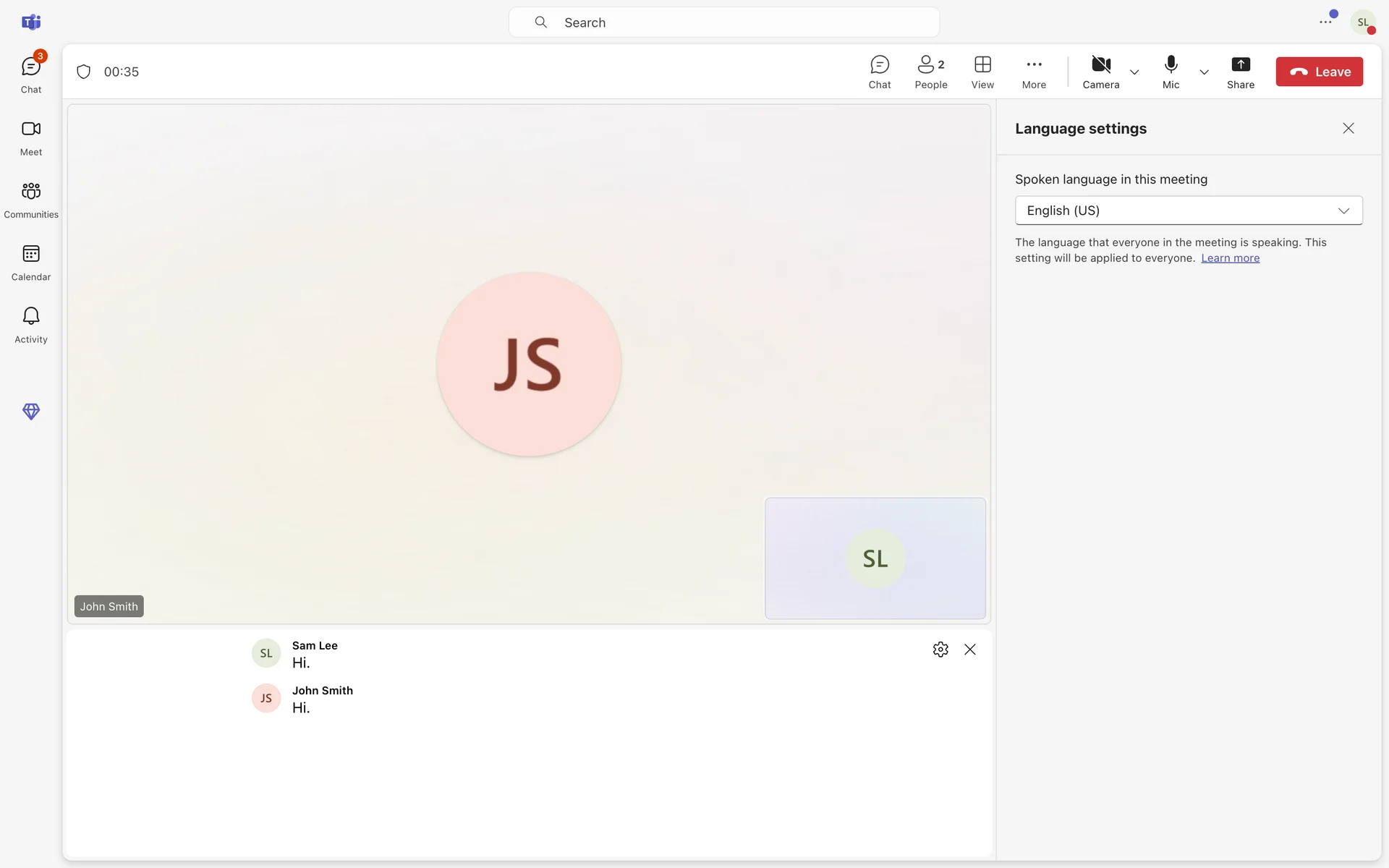Open Chat in the left sidebar
The height and width of the screenshot is (868, 1389).
(x=31, y=75)
